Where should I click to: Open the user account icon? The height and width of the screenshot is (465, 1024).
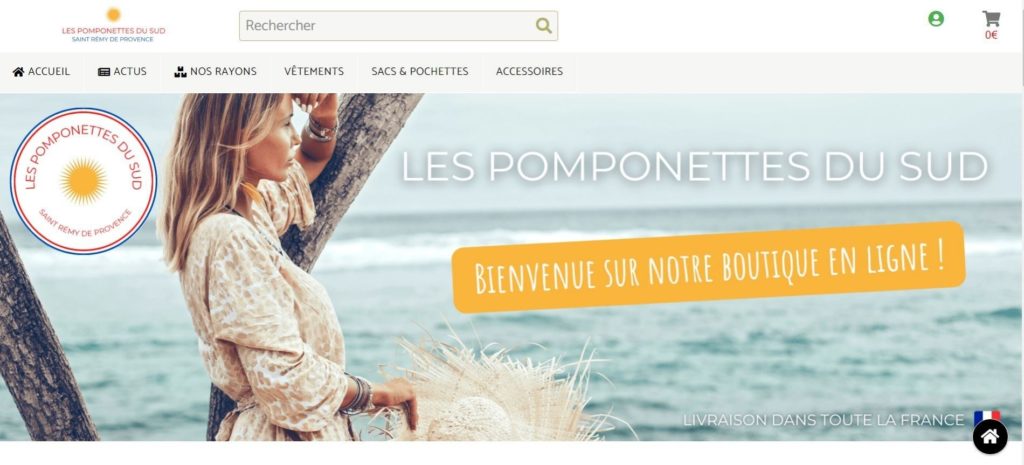click(936, 19)
